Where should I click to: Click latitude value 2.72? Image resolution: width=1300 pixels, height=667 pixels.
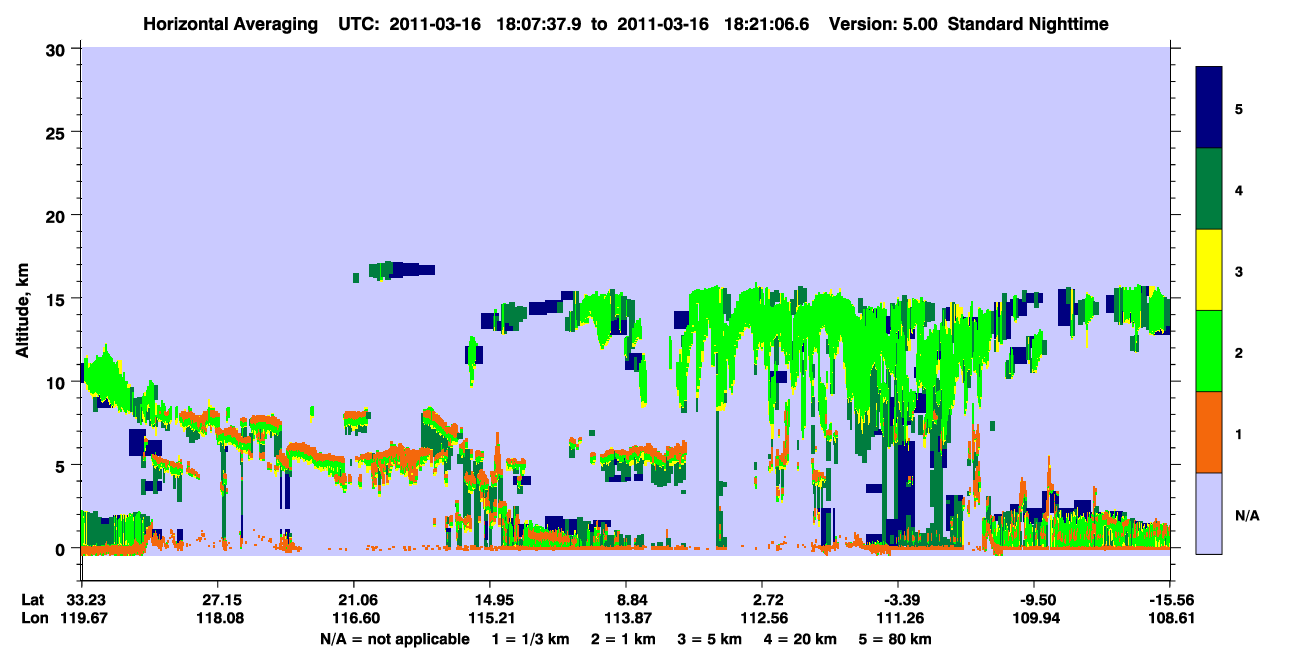pyautogui.click(x=767, y=600)
